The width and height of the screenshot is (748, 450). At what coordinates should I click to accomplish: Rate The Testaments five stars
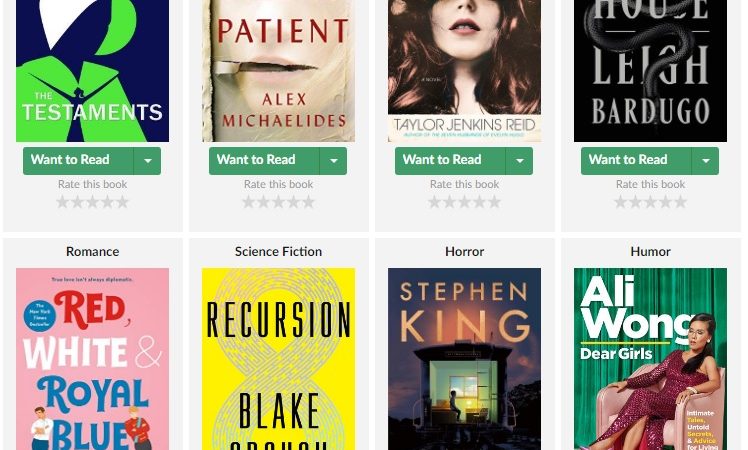[123, 202]
